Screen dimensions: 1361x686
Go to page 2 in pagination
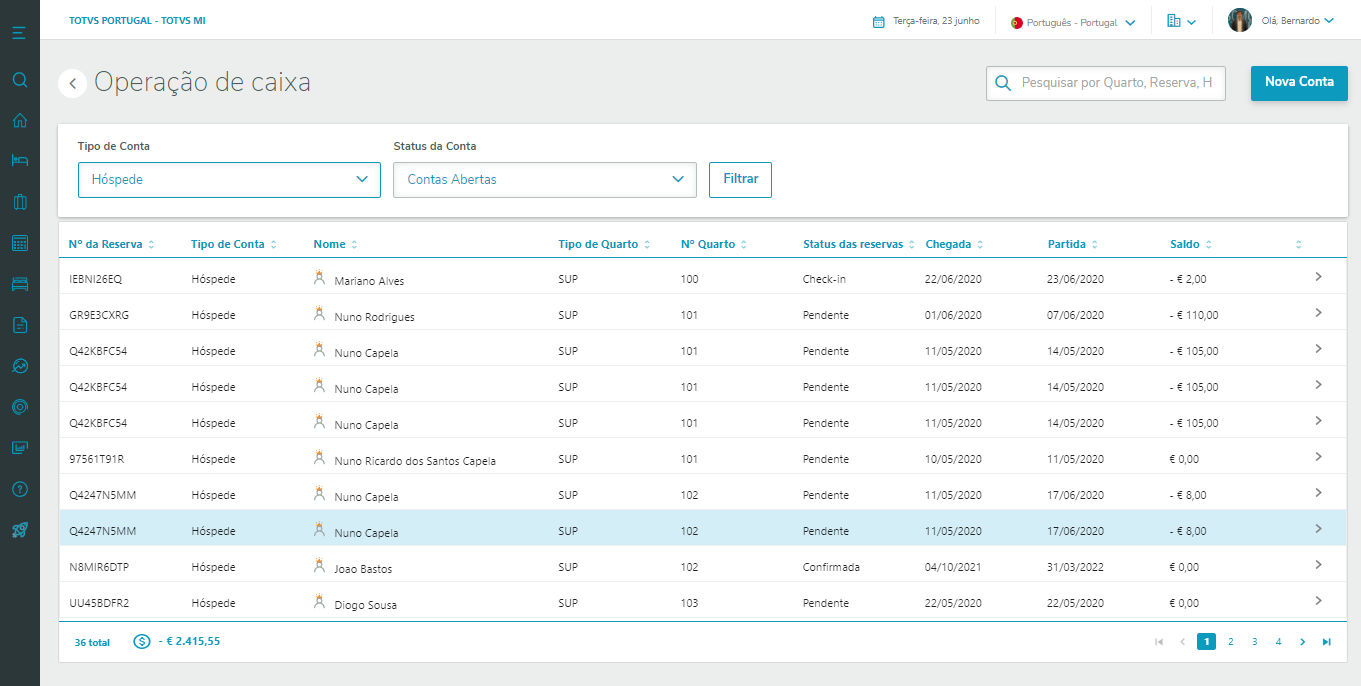[1230, 642]
